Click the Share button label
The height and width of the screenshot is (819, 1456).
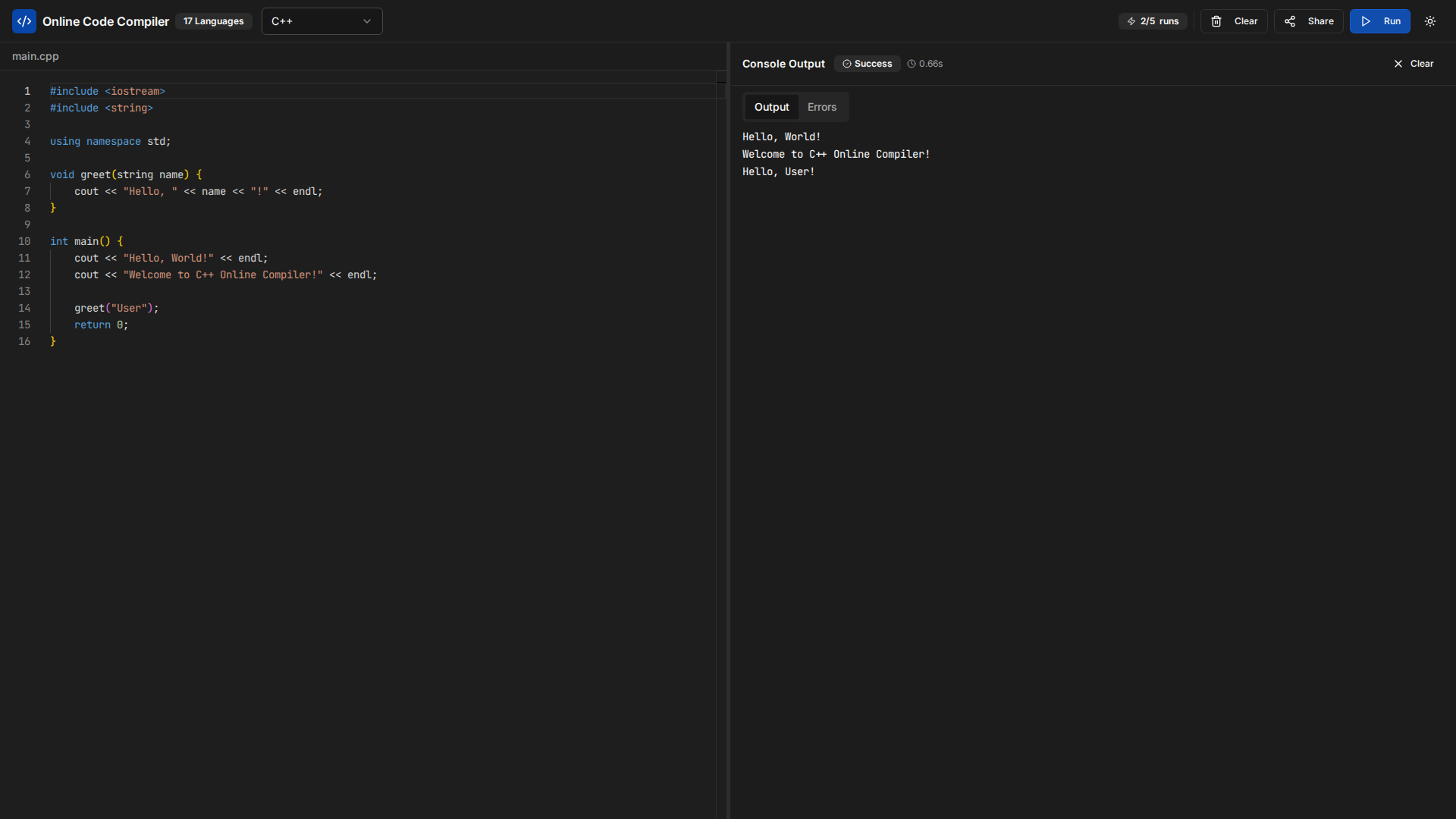[1320, 21]
